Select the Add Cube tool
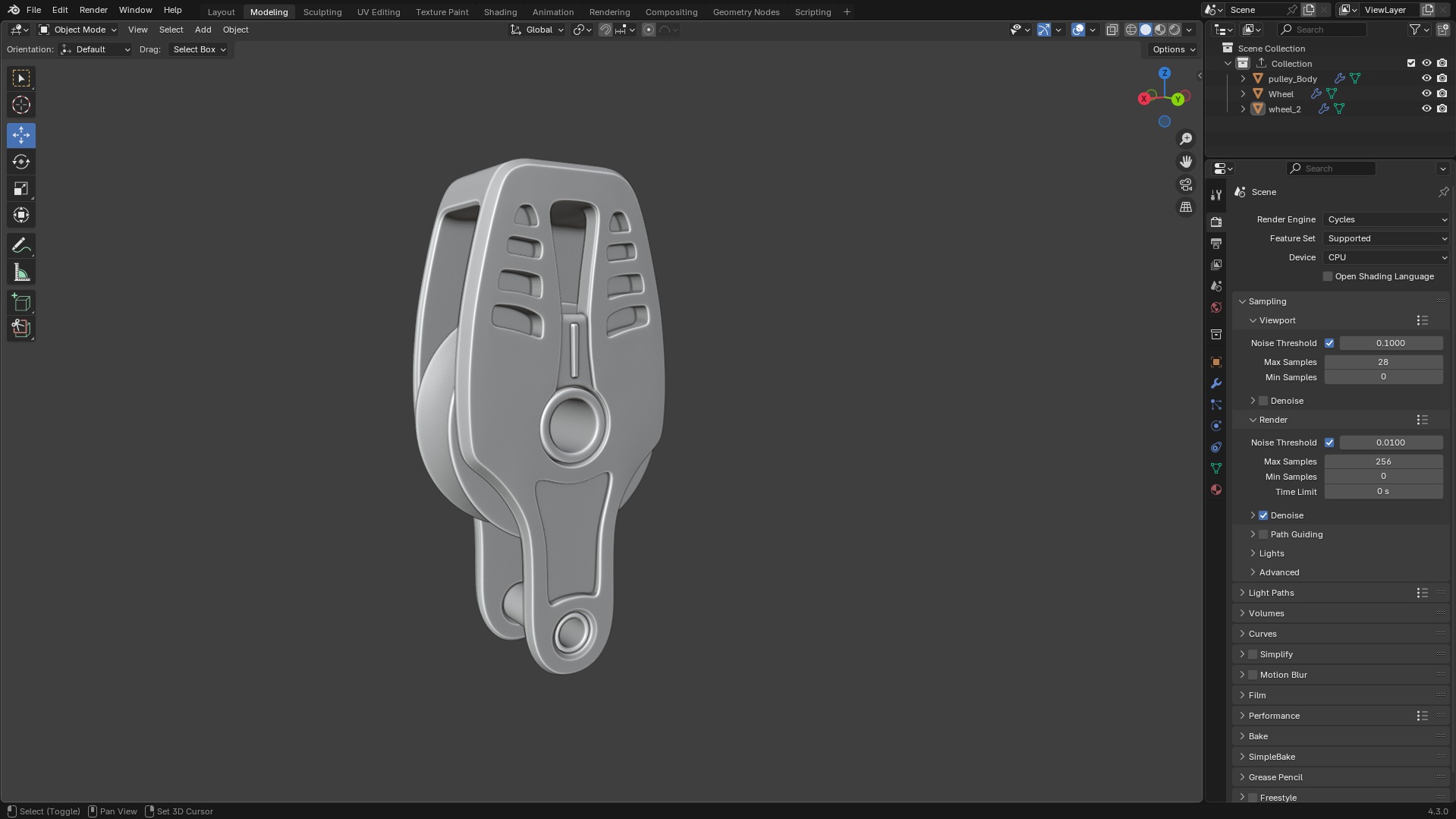The height and width of the screenshot is (819, 1456). point(21,302)
